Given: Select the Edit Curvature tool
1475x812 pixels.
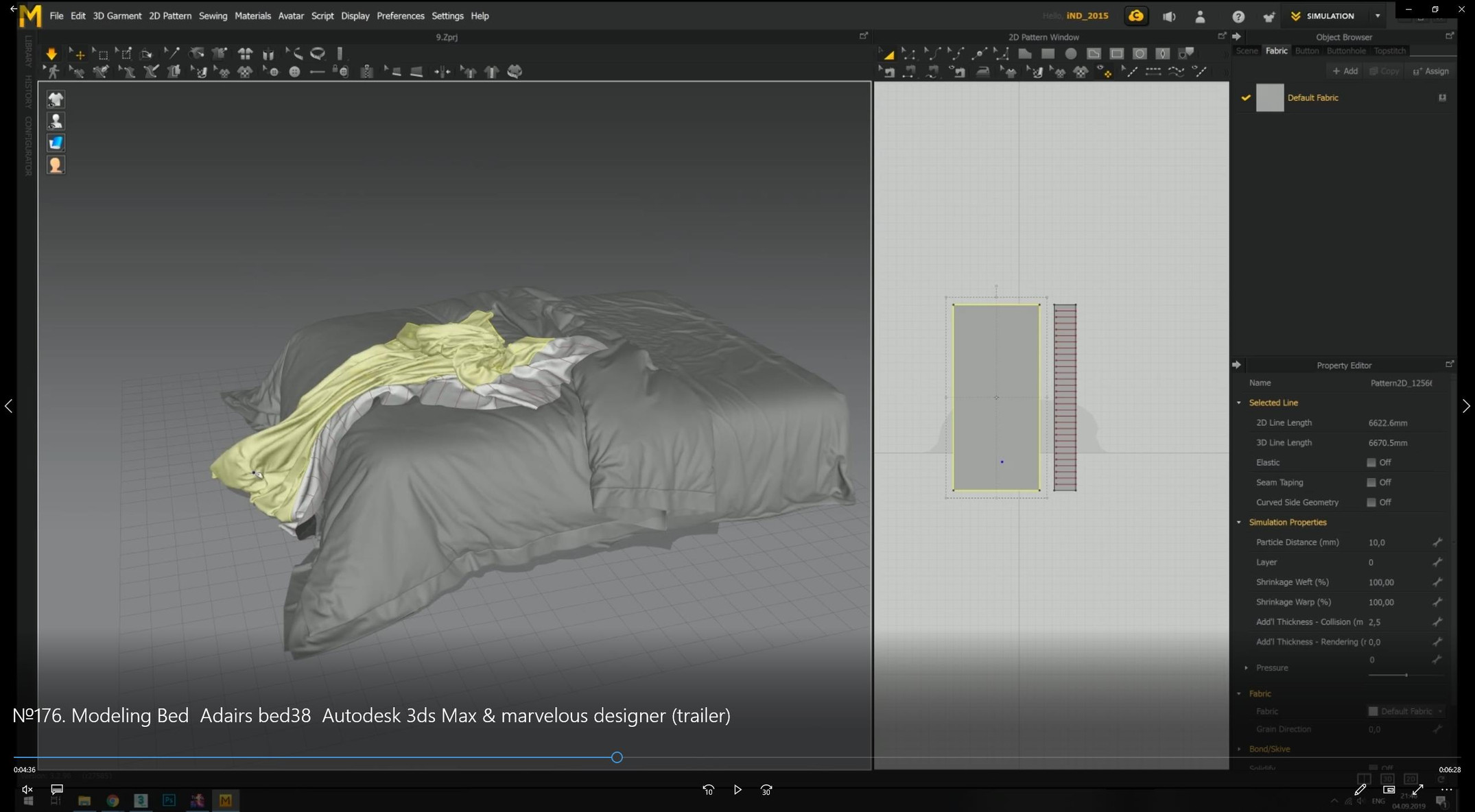Looking at the screenshot, I should pyautogui.click(x=932, y=53).
